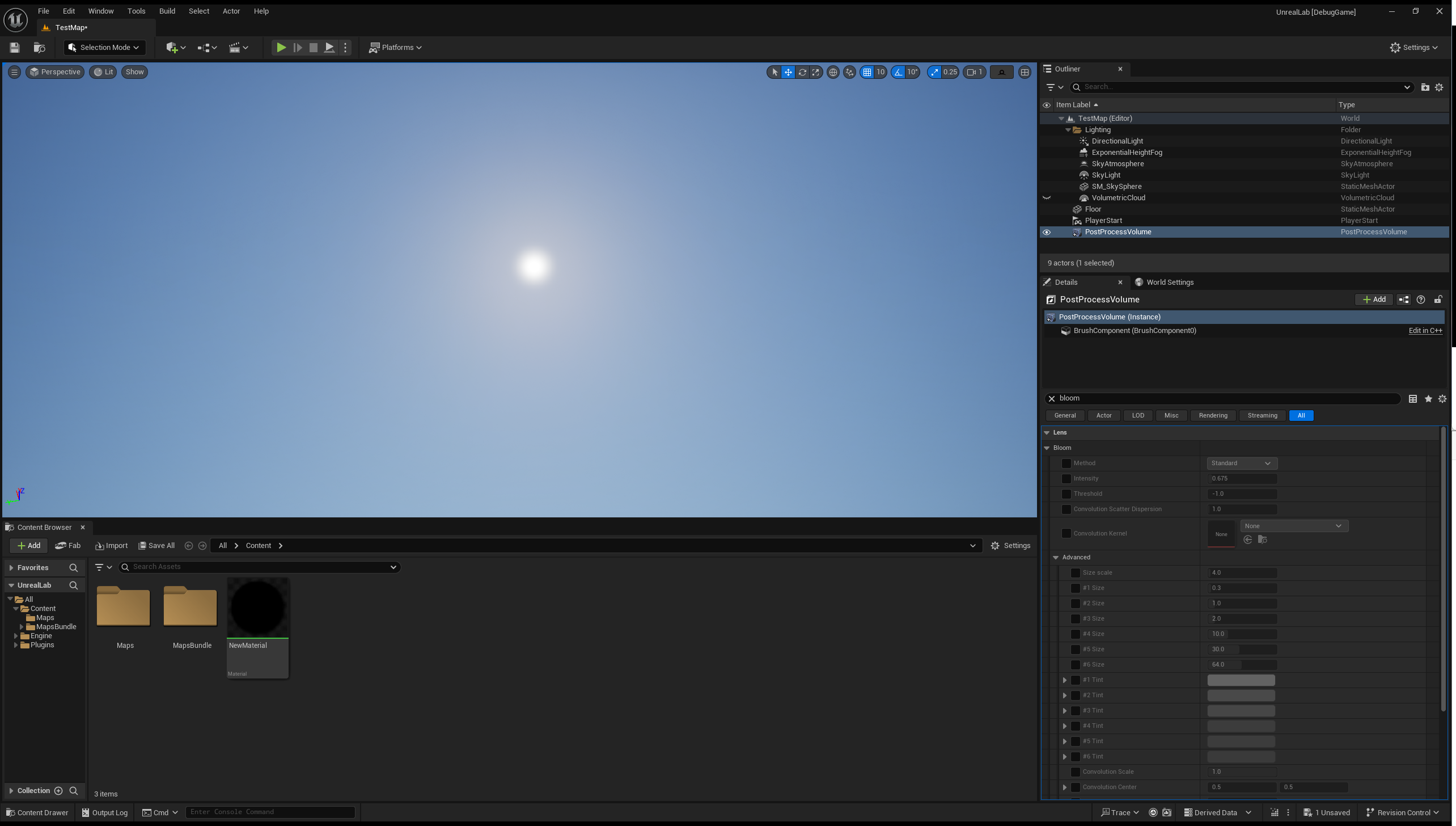Viewport: 1456px width, 826px height.
Task: Open the NewMaterial asset thumbnail
Action: pyautogui.click(x=257, y=607)
